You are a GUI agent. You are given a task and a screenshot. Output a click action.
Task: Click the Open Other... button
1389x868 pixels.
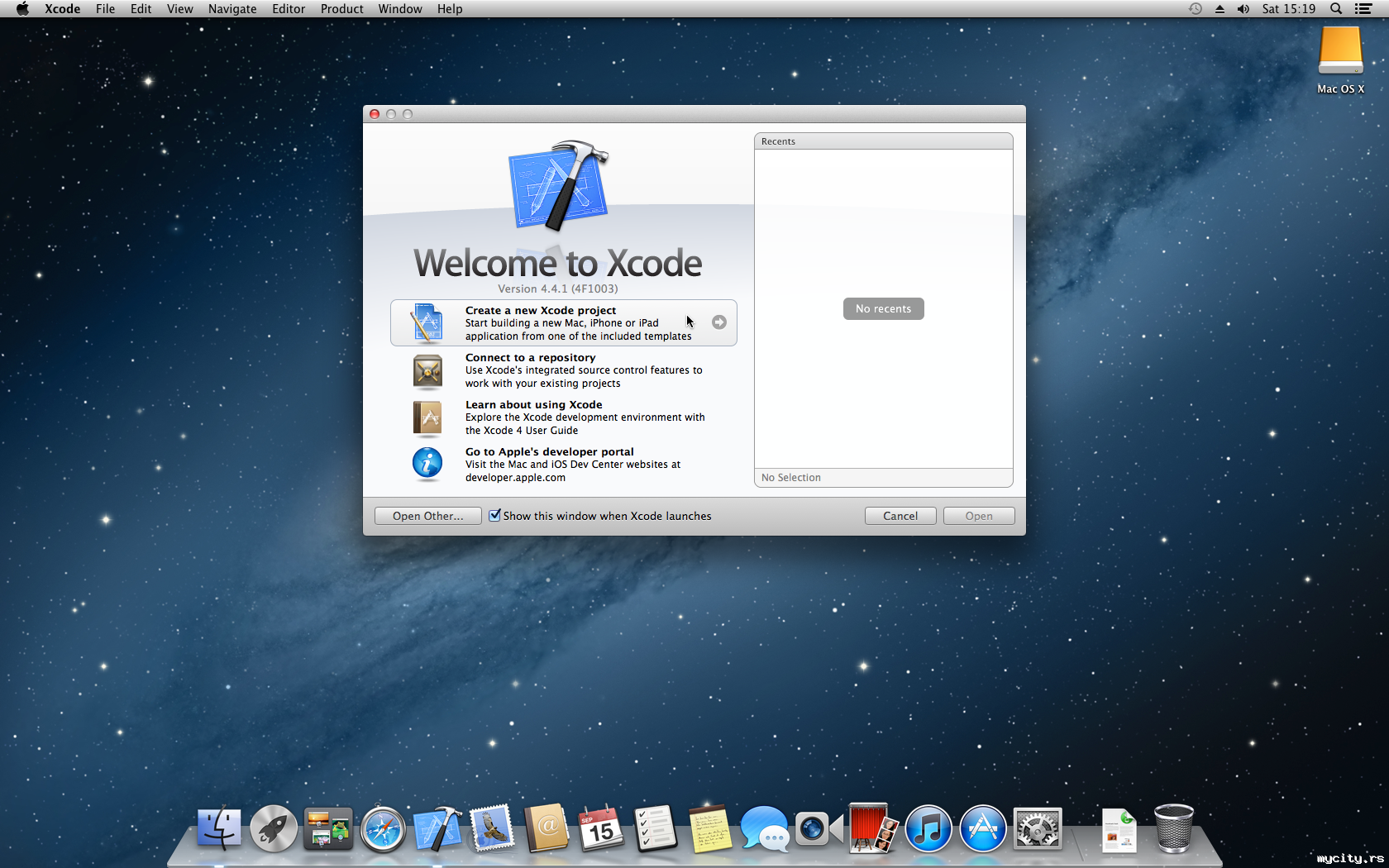pyautogui.click(x=427, y=516)
